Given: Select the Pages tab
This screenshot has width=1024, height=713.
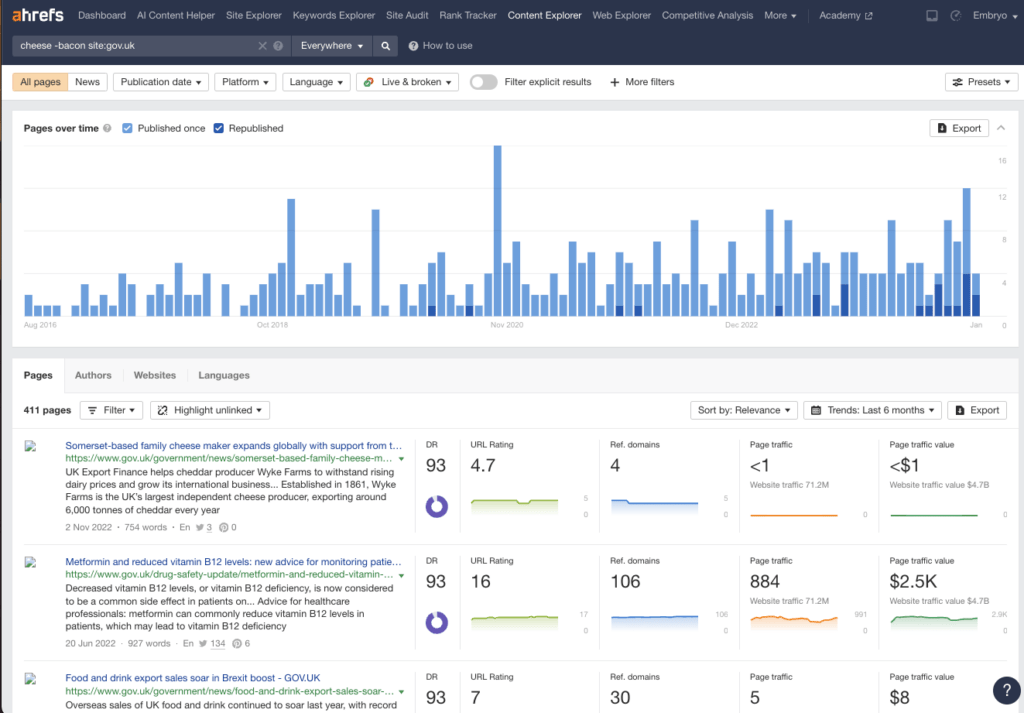Looking at the screenshot, I should pyautogui.click(x=38, y=375).
